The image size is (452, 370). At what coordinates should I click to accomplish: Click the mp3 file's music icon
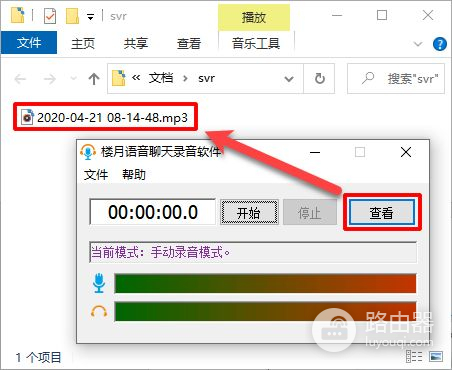(27, 117)
